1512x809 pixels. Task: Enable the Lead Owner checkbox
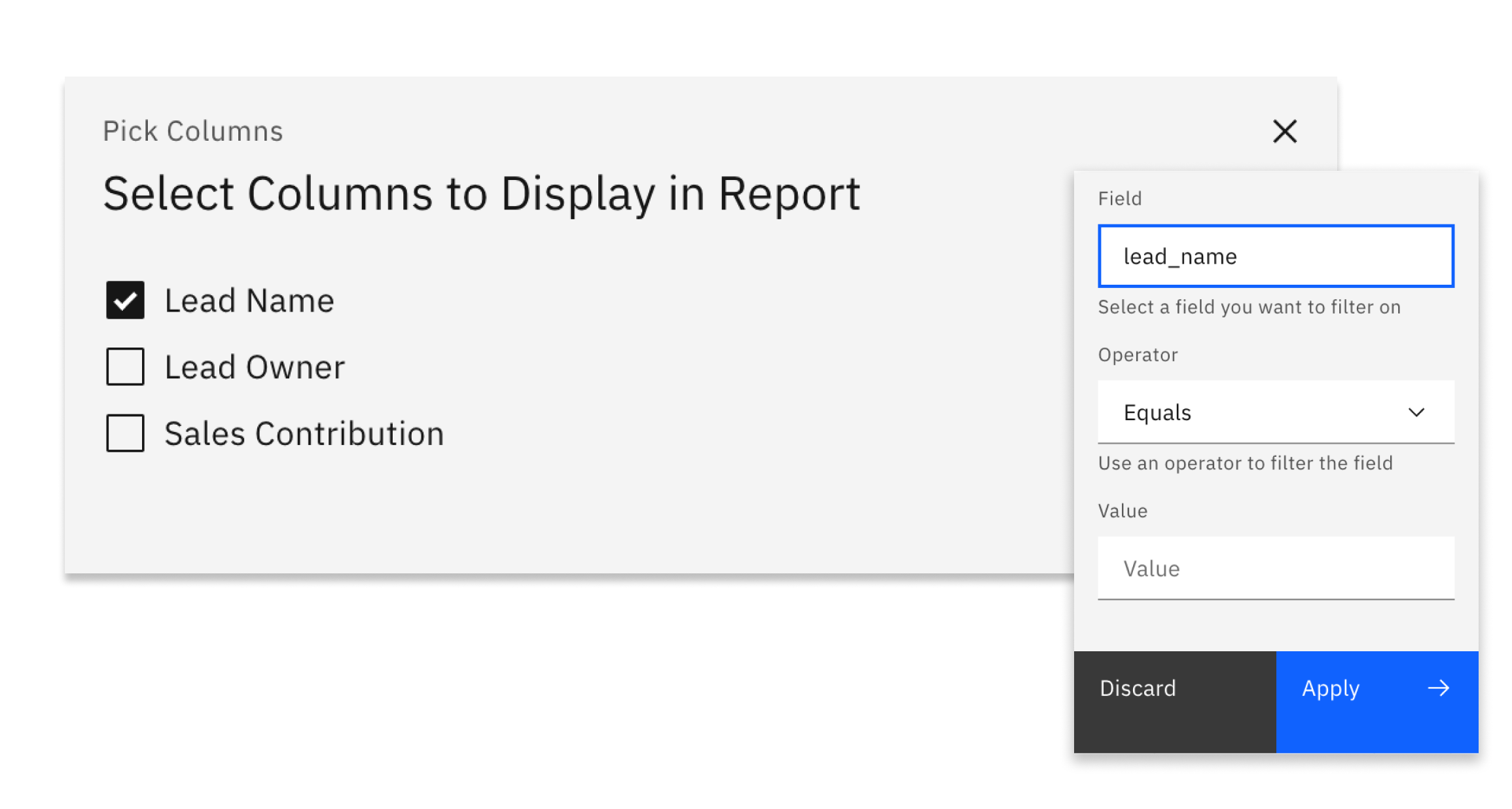125,367
